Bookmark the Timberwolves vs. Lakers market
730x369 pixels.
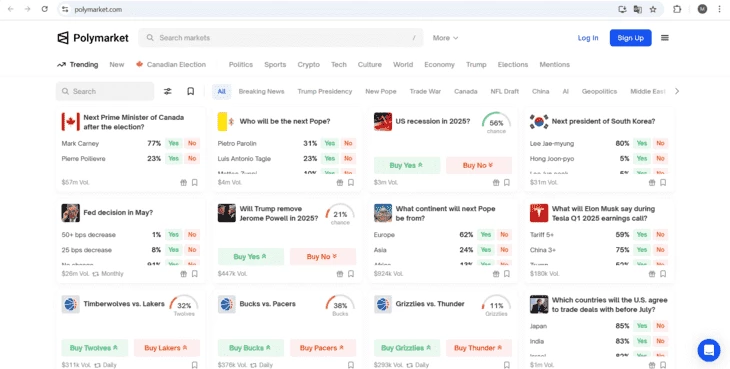point(195,365)
